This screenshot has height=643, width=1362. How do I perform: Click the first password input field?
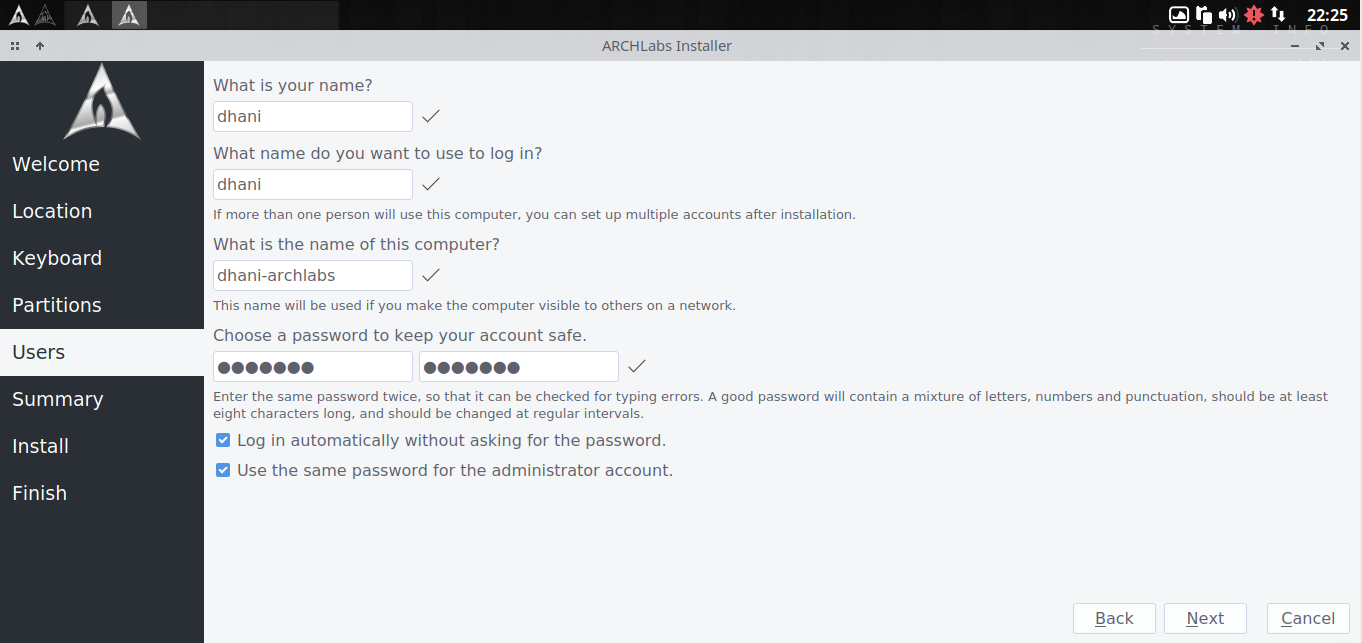313,366
